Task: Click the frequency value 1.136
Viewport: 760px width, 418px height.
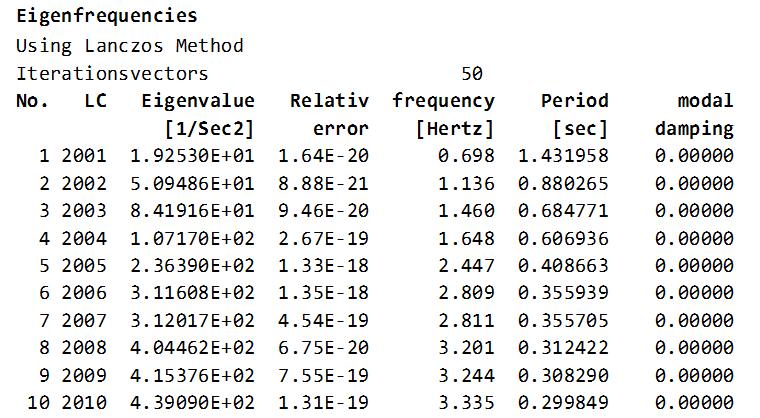Action: 472,183
